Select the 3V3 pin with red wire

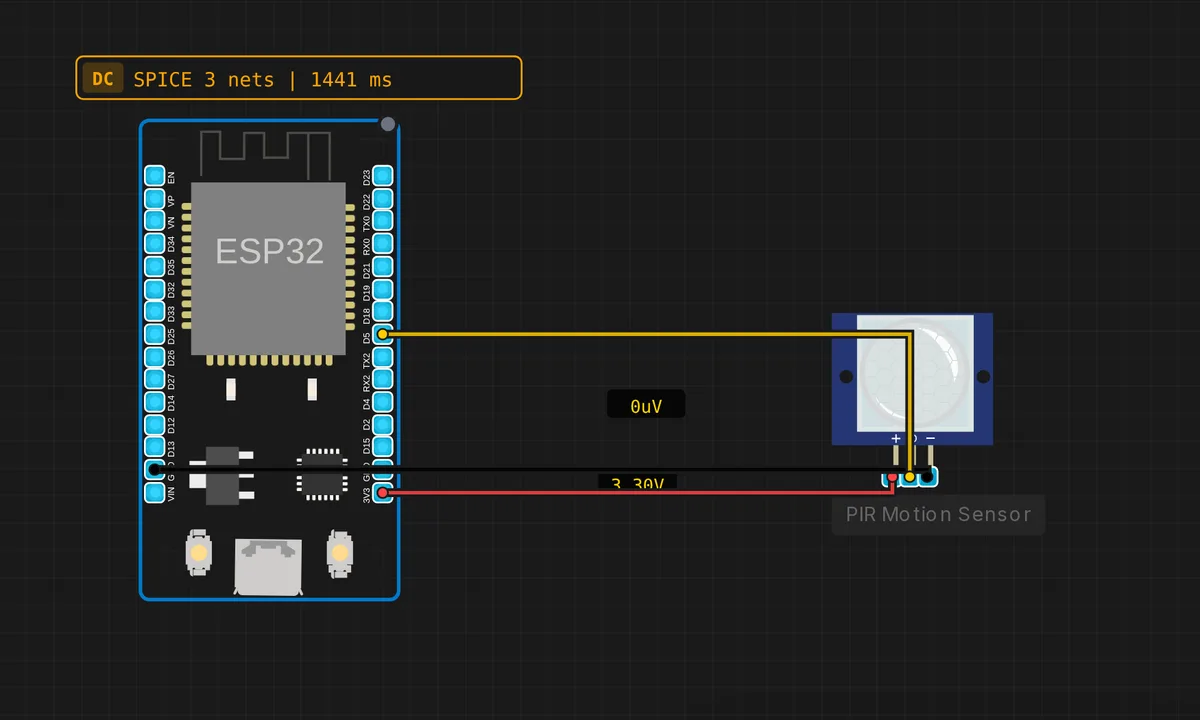pyautogui.click(x=382, y=493)
